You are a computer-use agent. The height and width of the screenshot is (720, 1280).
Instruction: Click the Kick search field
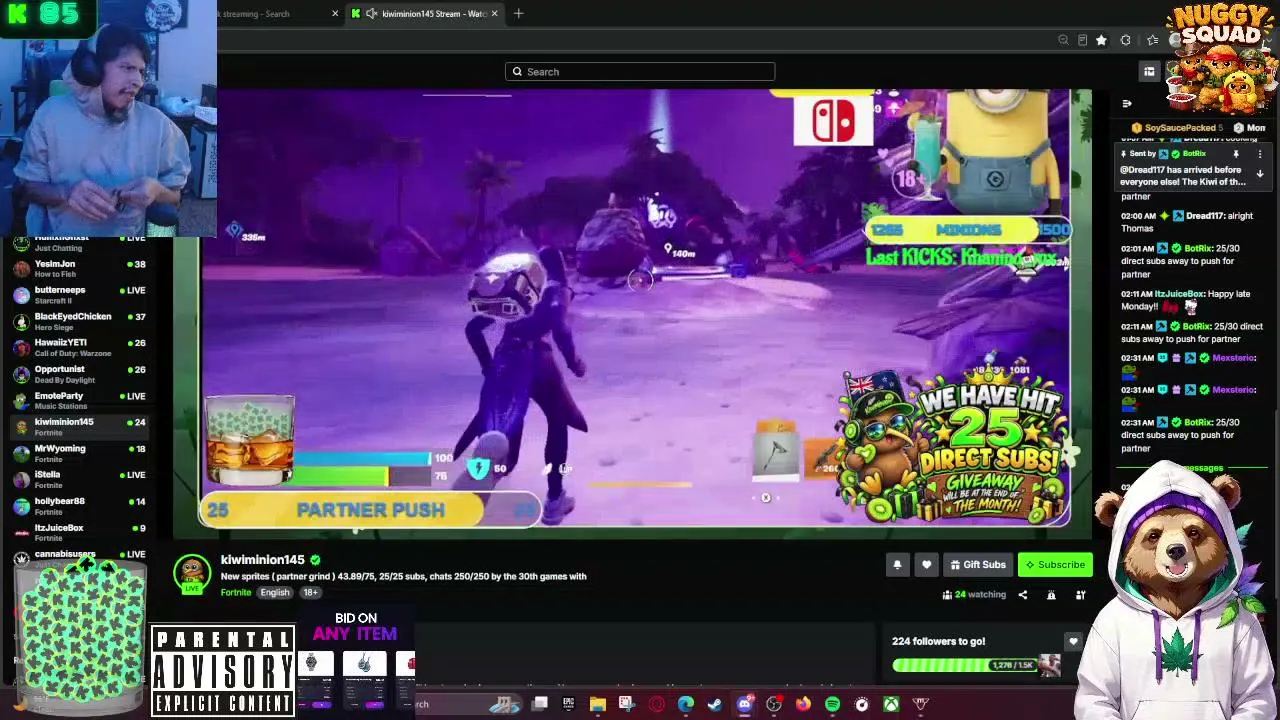[x=640, y=72]
